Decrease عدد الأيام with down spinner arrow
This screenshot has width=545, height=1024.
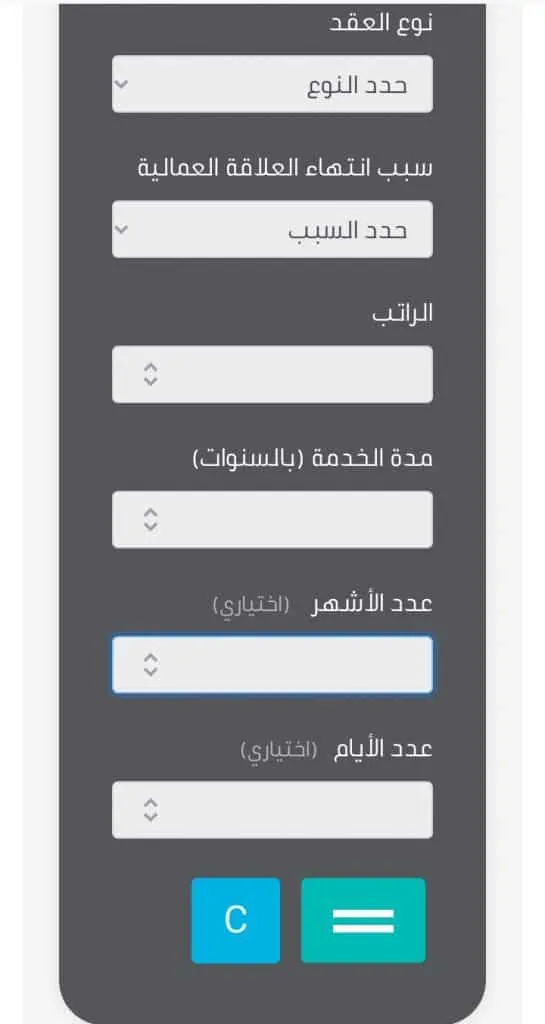(151, 816)
